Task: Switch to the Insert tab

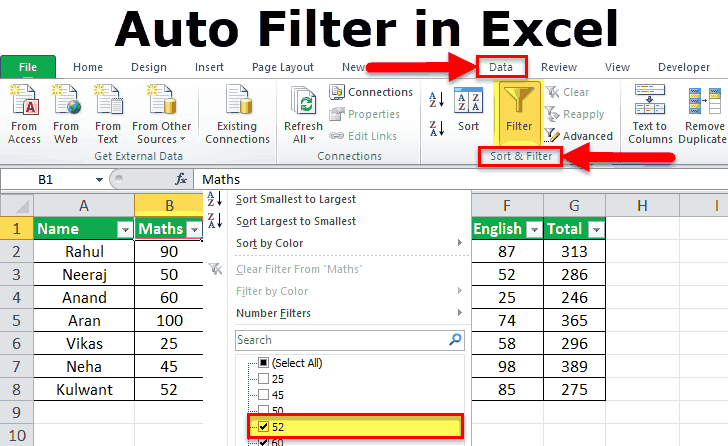Action: point(209,67)
